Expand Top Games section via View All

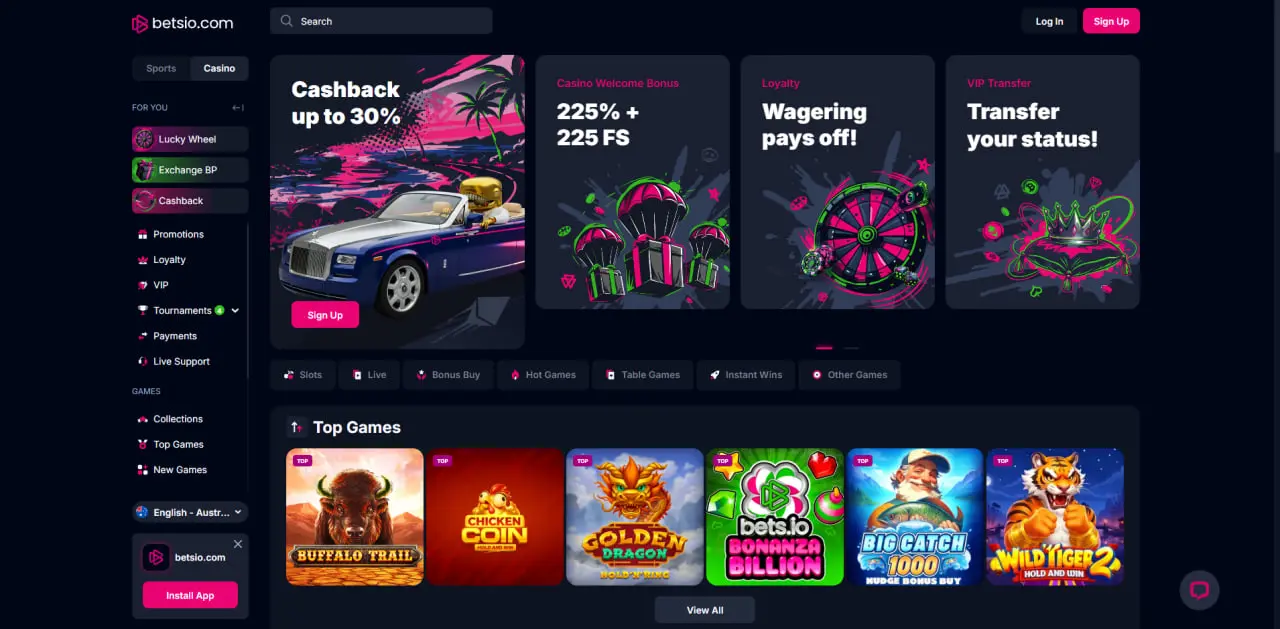coord(705,610)
